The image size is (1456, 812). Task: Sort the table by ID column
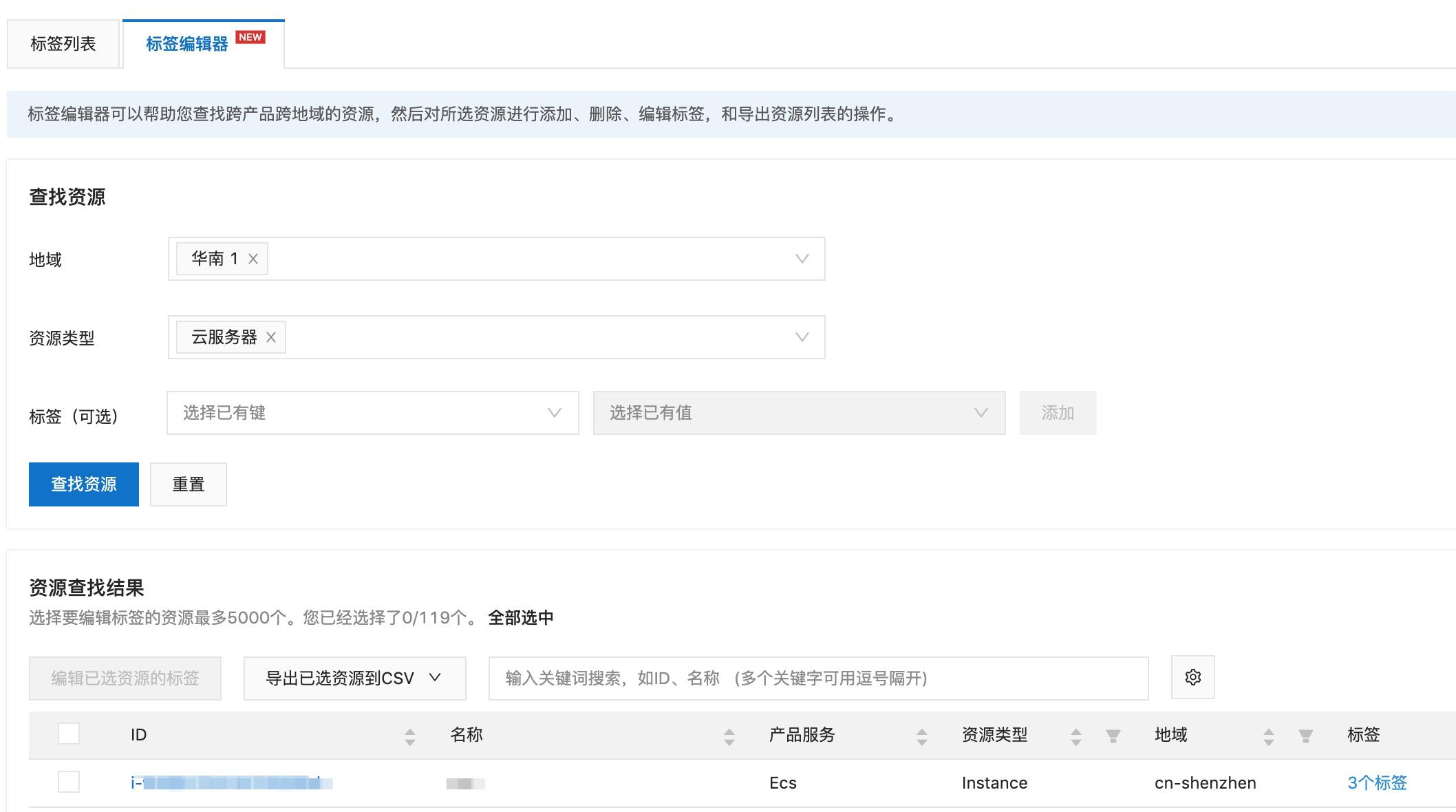409,735
